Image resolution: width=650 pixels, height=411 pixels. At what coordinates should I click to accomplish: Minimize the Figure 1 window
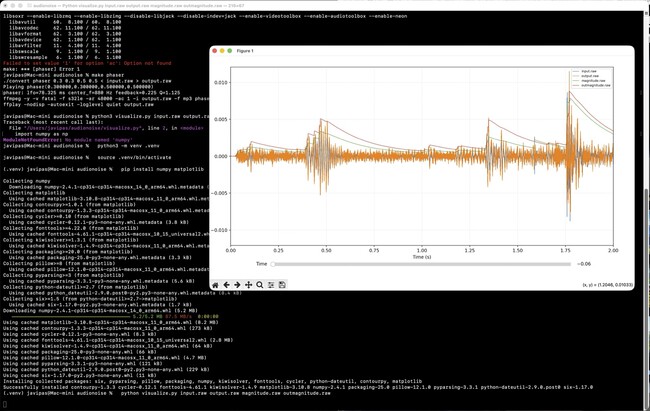coord(222,51)
